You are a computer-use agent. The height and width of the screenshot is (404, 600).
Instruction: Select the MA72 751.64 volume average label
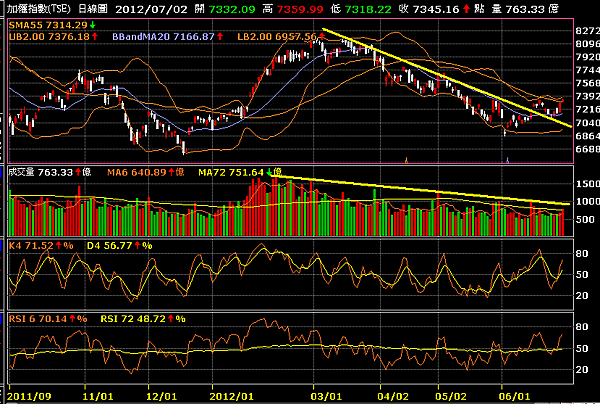click(232, 173)
